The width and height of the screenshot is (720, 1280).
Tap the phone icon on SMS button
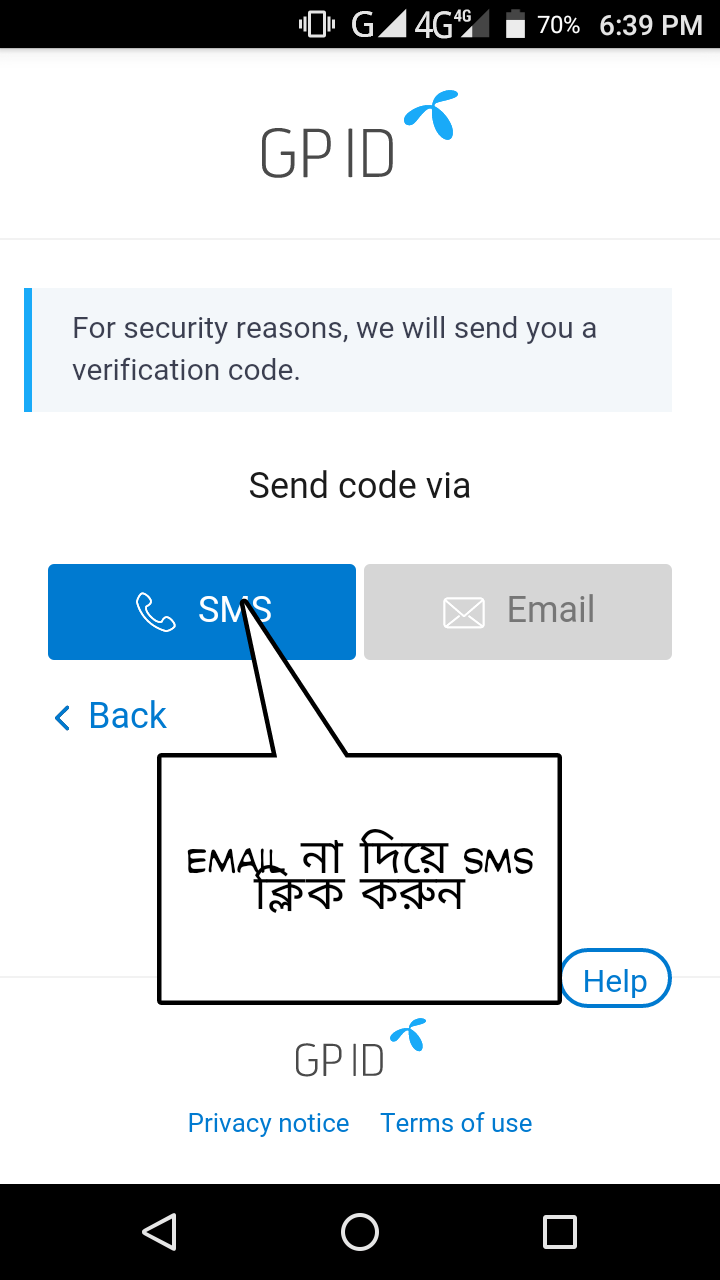click(155, 612)
